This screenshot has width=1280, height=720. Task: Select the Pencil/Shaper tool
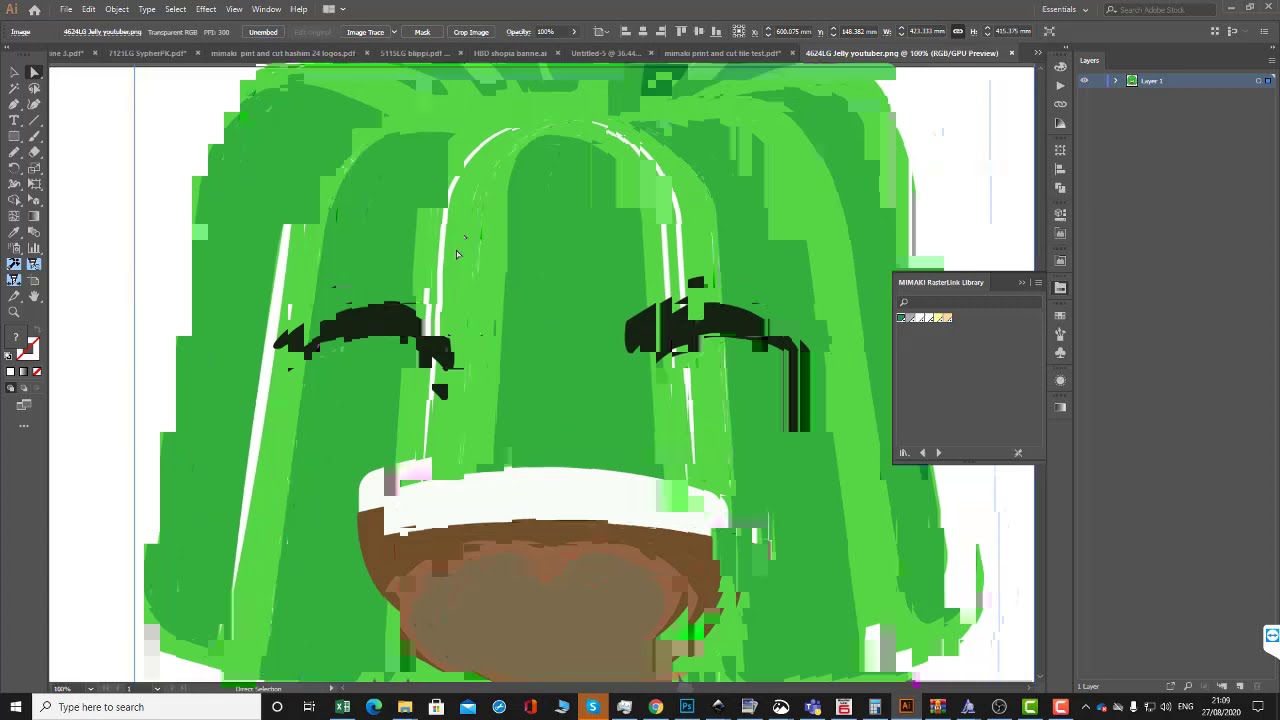pyautogui.click(x=14, y=152)
